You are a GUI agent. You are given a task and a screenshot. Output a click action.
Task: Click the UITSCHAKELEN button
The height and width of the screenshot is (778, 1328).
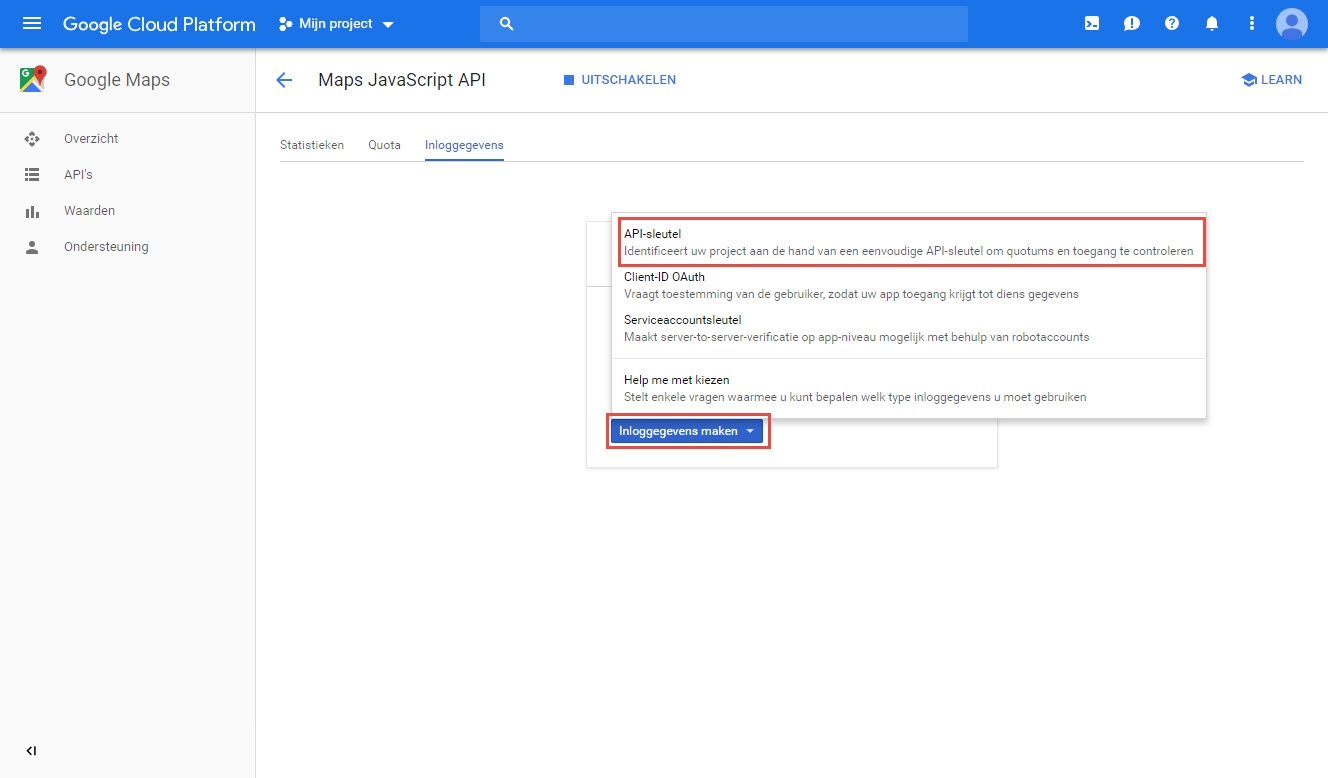coord(619,80)
